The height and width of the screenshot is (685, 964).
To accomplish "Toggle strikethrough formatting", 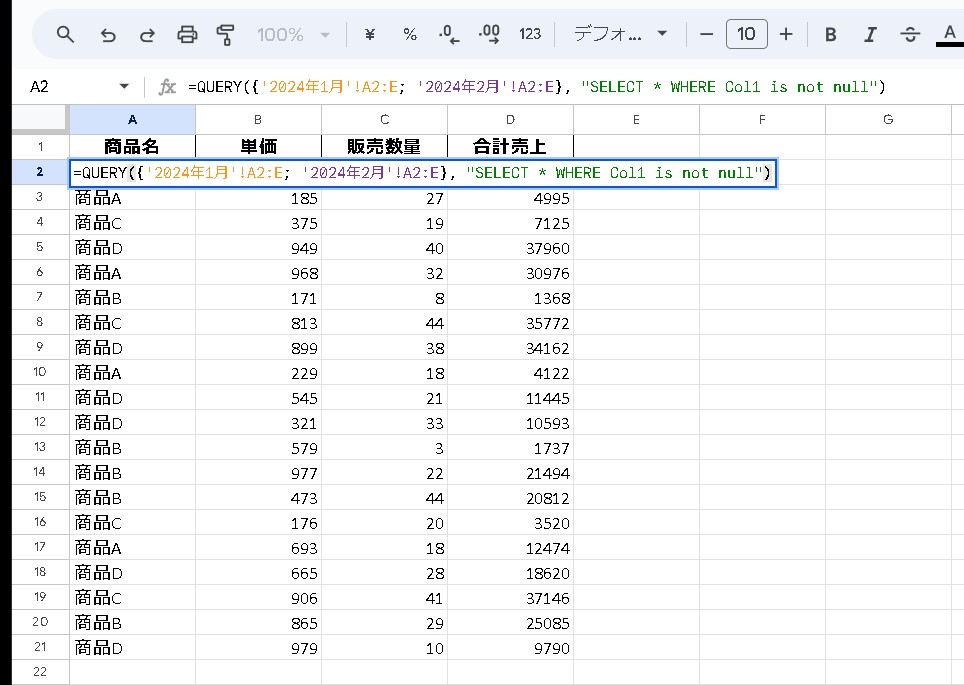I will pos(910,35).
